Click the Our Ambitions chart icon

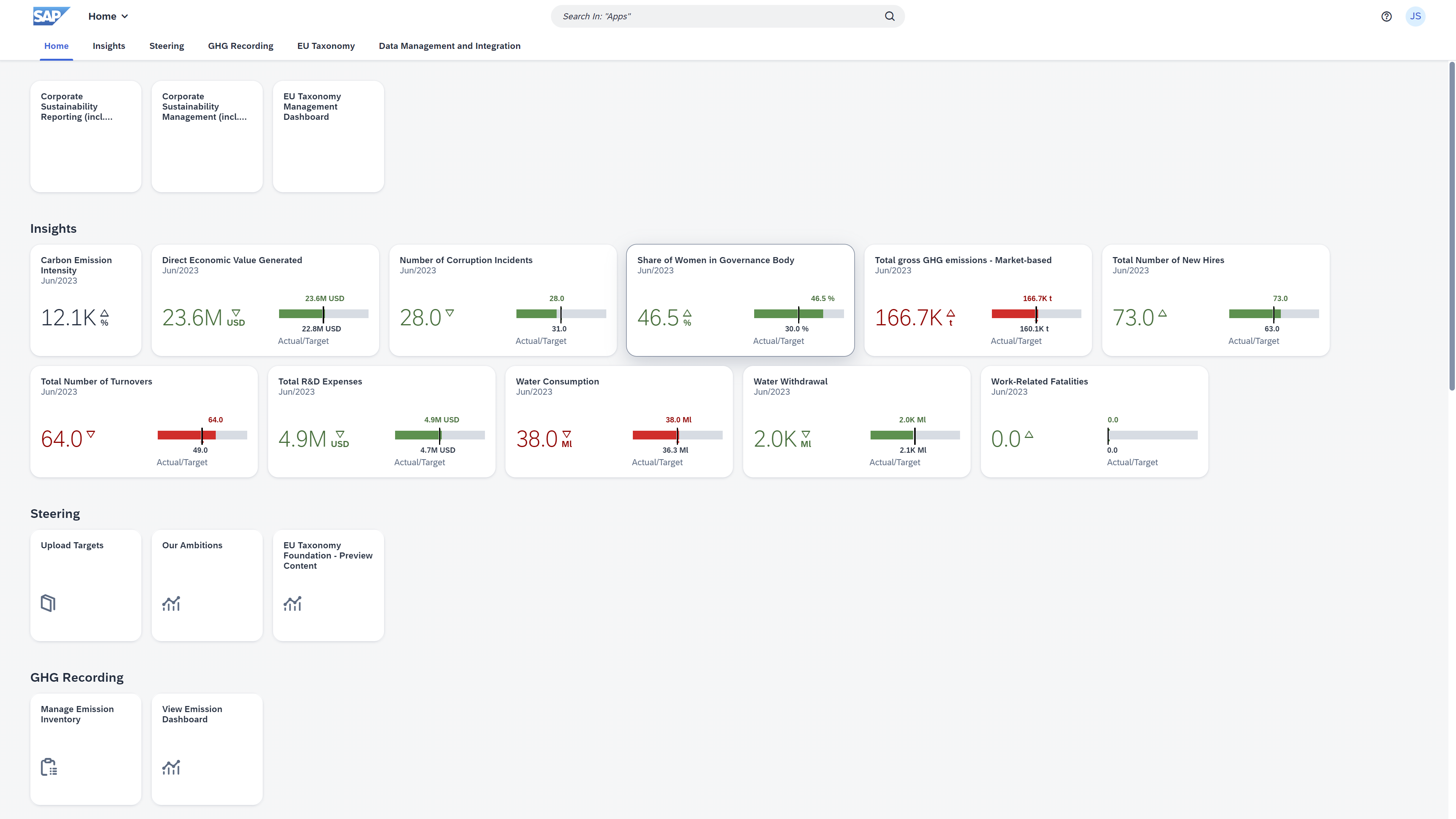click(x=171, y=604)
